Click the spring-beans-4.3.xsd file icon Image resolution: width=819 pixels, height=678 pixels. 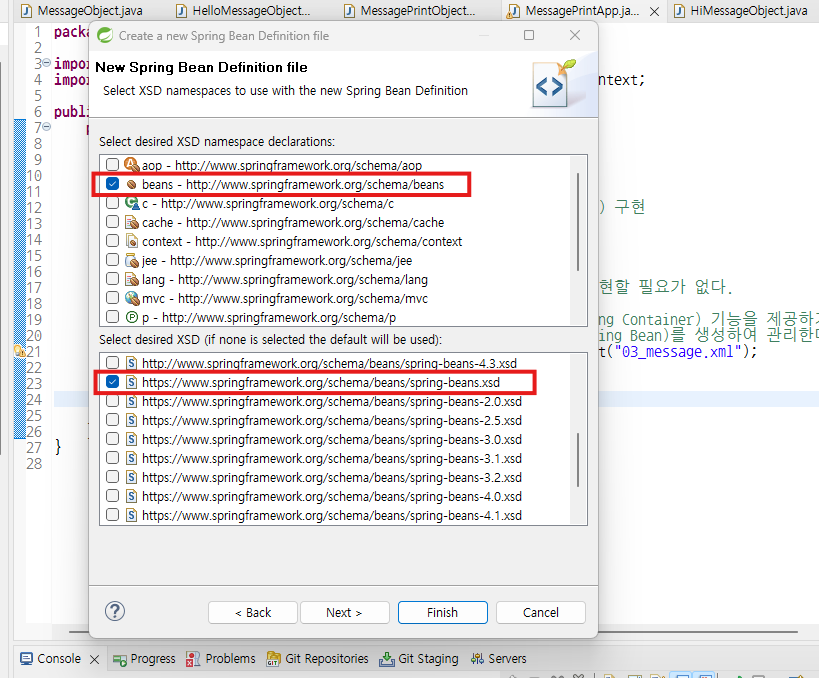(132, 363)
